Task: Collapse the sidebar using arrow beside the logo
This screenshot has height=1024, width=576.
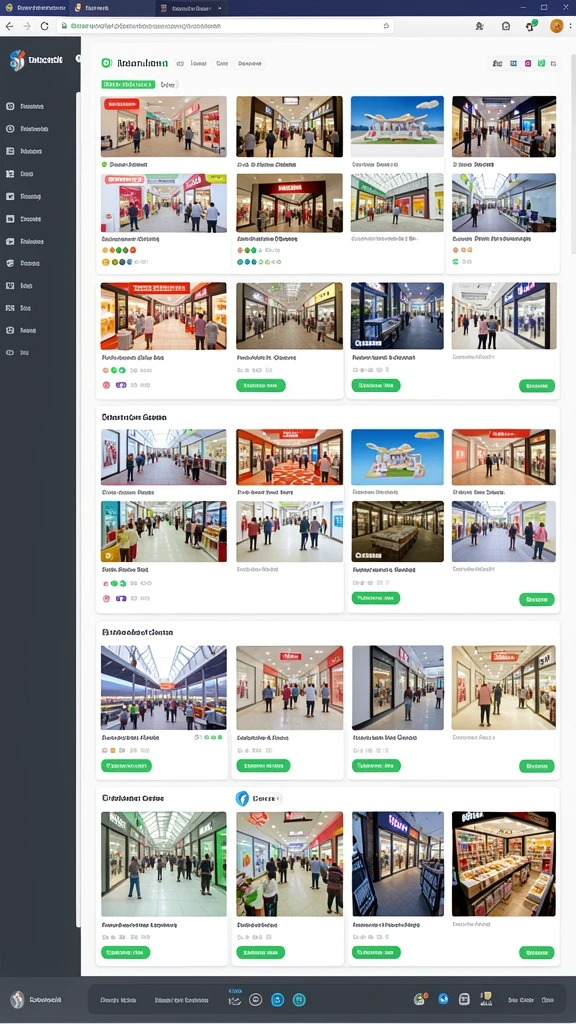Action: (x=78, y=59)
